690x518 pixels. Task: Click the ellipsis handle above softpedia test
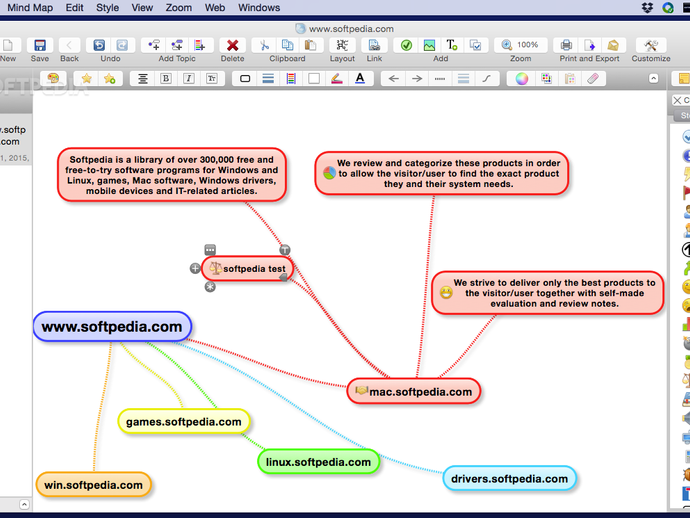click(x=210, y=250)
